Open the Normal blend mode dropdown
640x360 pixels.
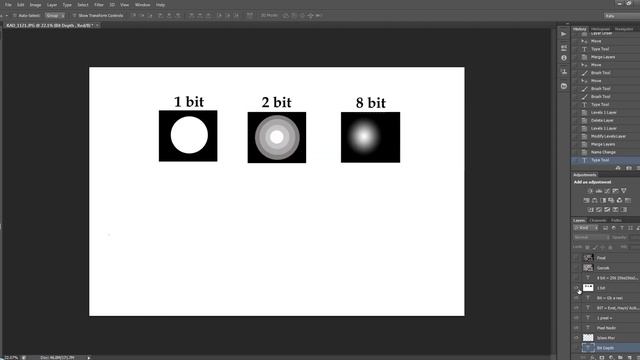tap(591, 238)
